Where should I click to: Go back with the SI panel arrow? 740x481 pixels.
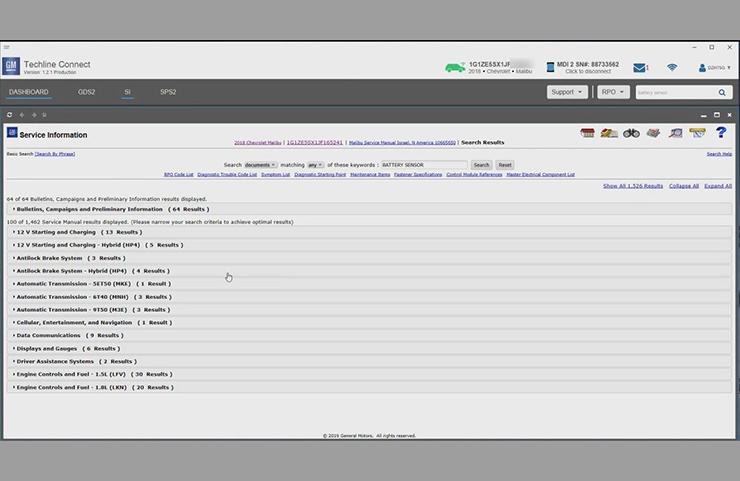(22, 115)
